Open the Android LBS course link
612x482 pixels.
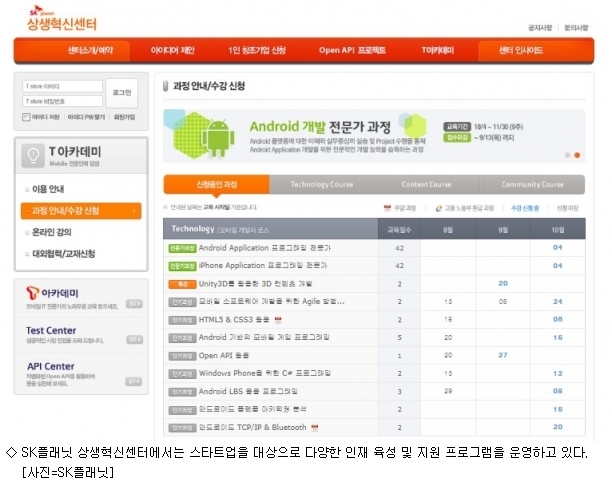click(248, 391)
